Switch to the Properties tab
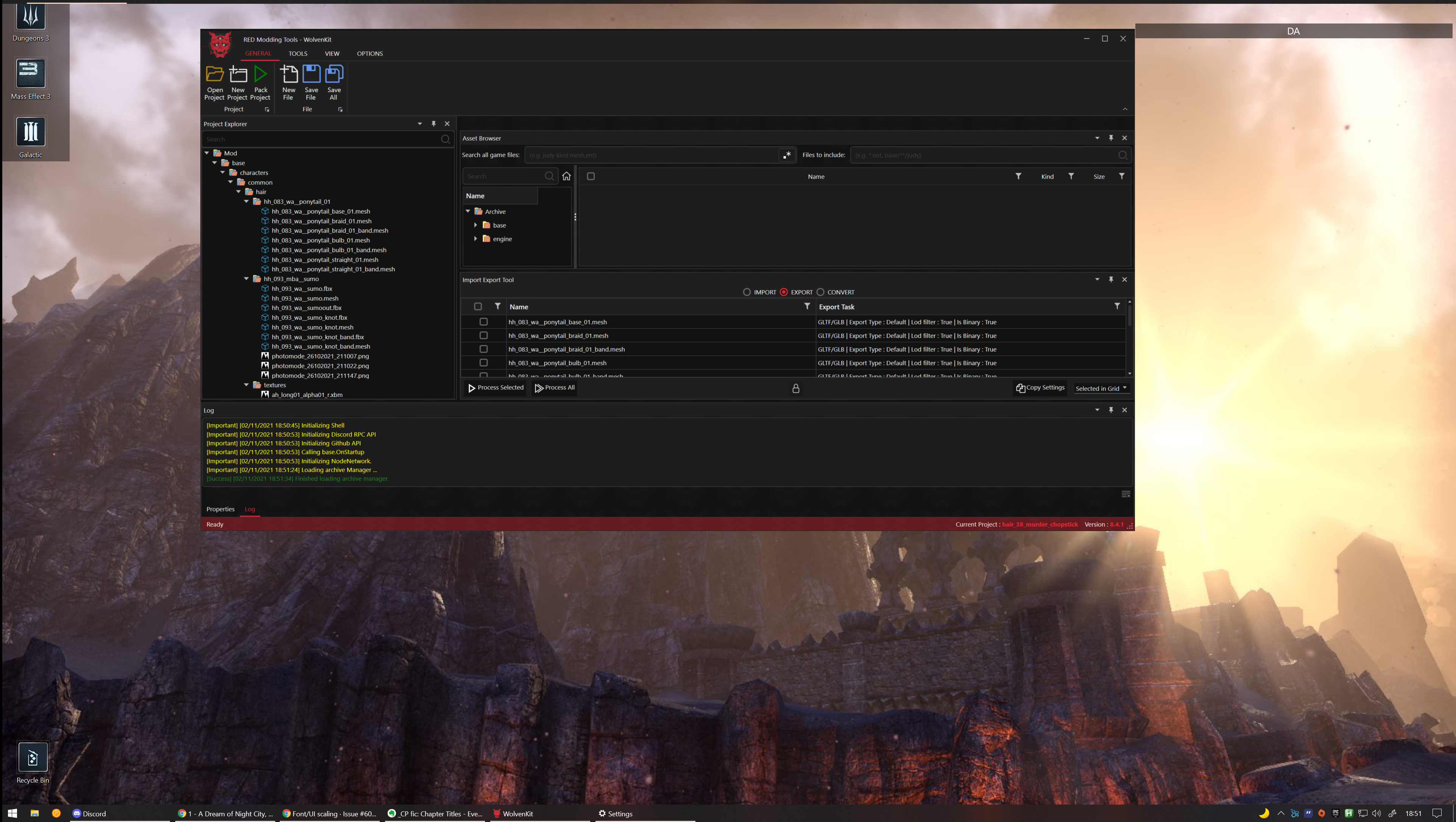This screenshot has width=1456, height=822. point(220,509)
